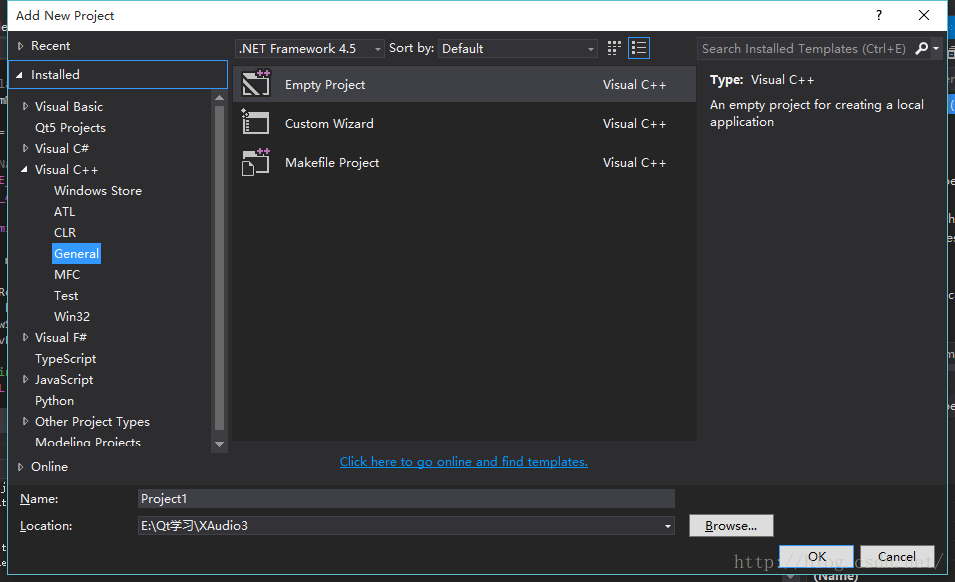
Task: Expand the Visual C# node
Action: 25,148
